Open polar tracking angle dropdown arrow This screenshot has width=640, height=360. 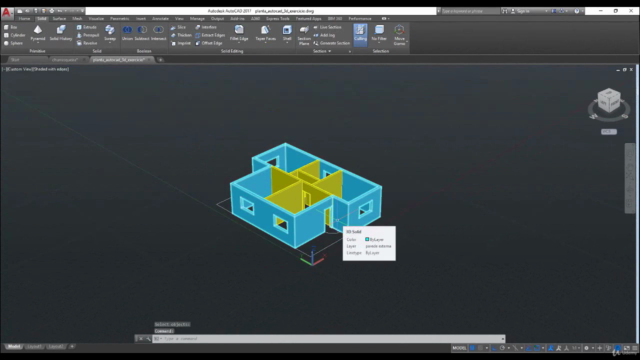pyautogui.click(x=509, y=348)
